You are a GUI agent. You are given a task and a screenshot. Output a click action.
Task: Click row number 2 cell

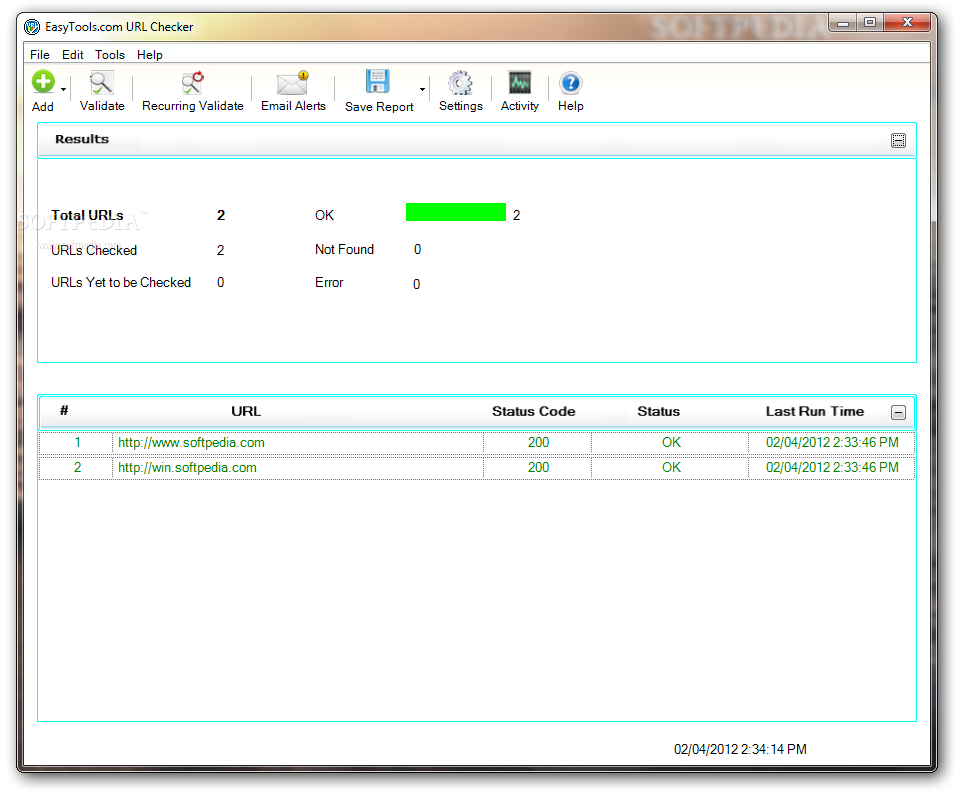(77, 467)
